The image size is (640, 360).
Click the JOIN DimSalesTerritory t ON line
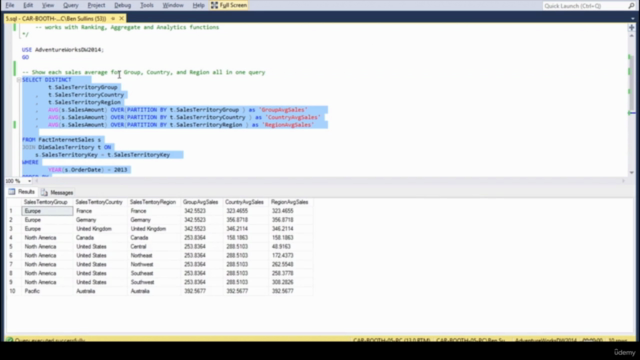67,147
